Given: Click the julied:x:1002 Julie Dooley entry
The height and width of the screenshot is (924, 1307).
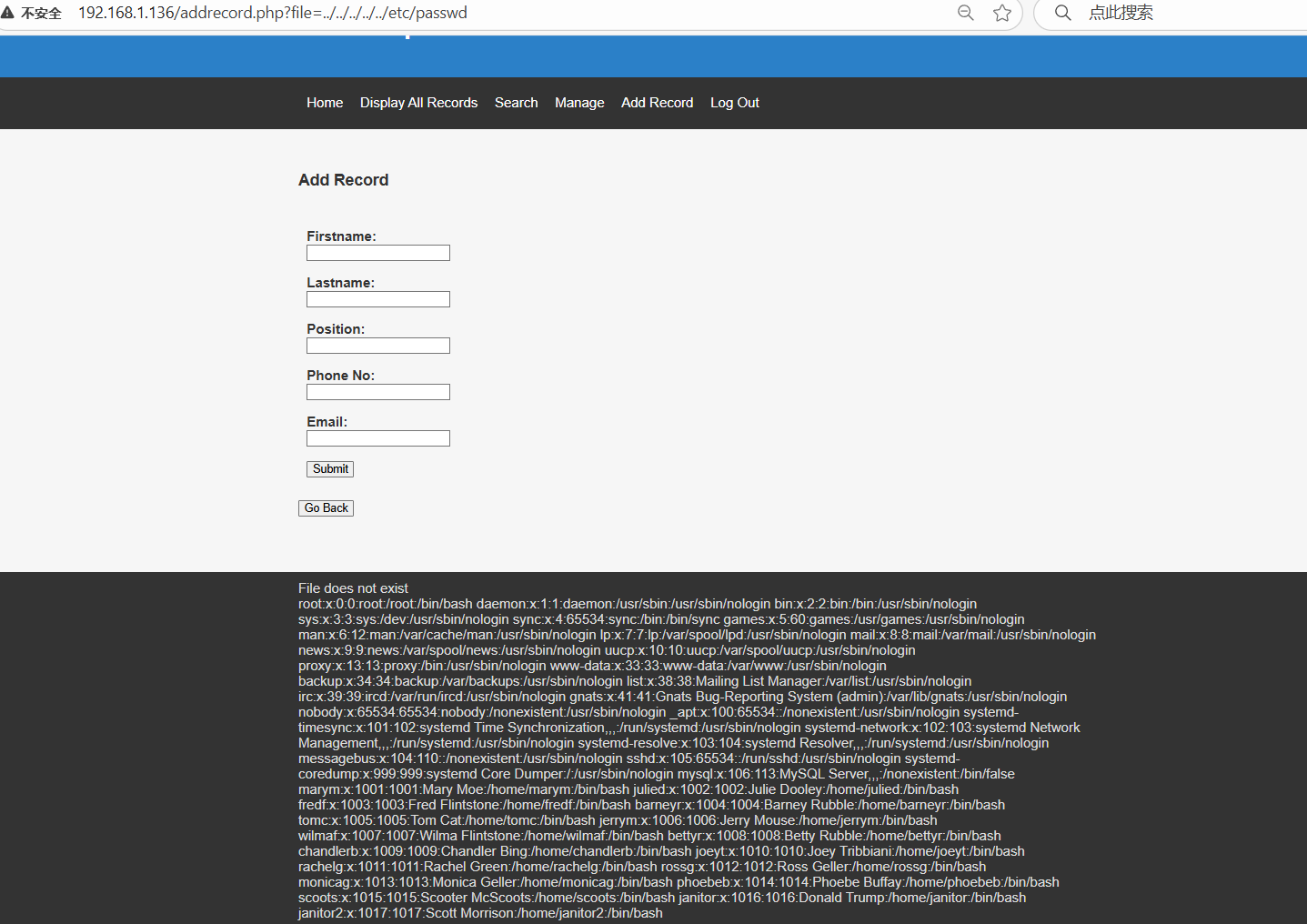Looking at the screenshot, I should pyautogui.click(x=794, y=789).
